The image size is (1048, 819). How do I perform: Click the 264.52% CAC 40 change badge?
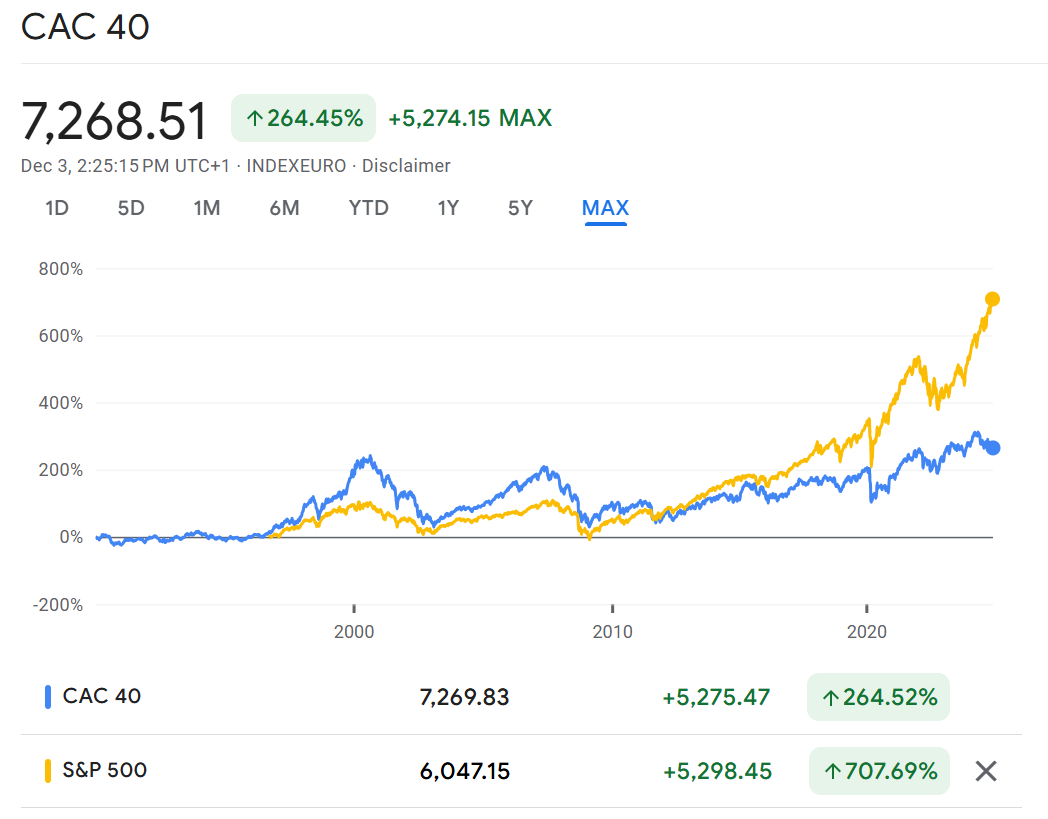click(x=878, y=697)
